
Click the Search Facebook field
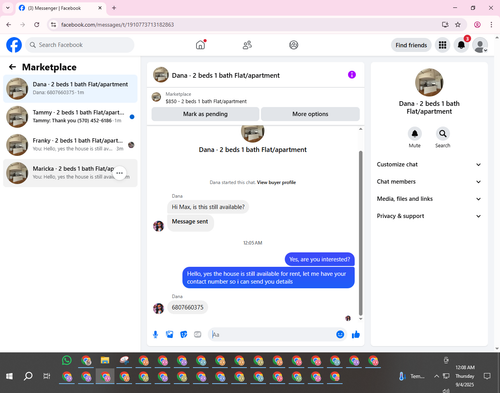[x=80, y=45]
